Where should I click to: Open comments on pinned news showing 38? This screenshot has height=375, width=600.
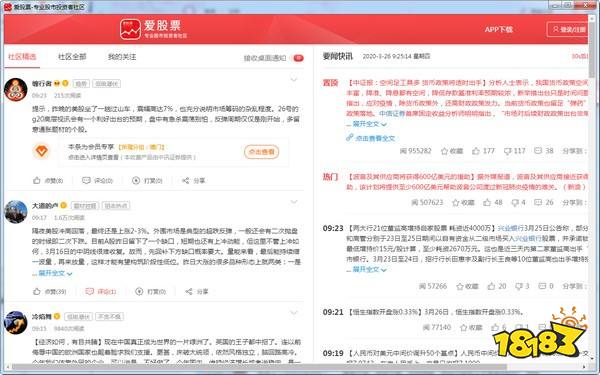pyautogui.click(x=544, y=151)
